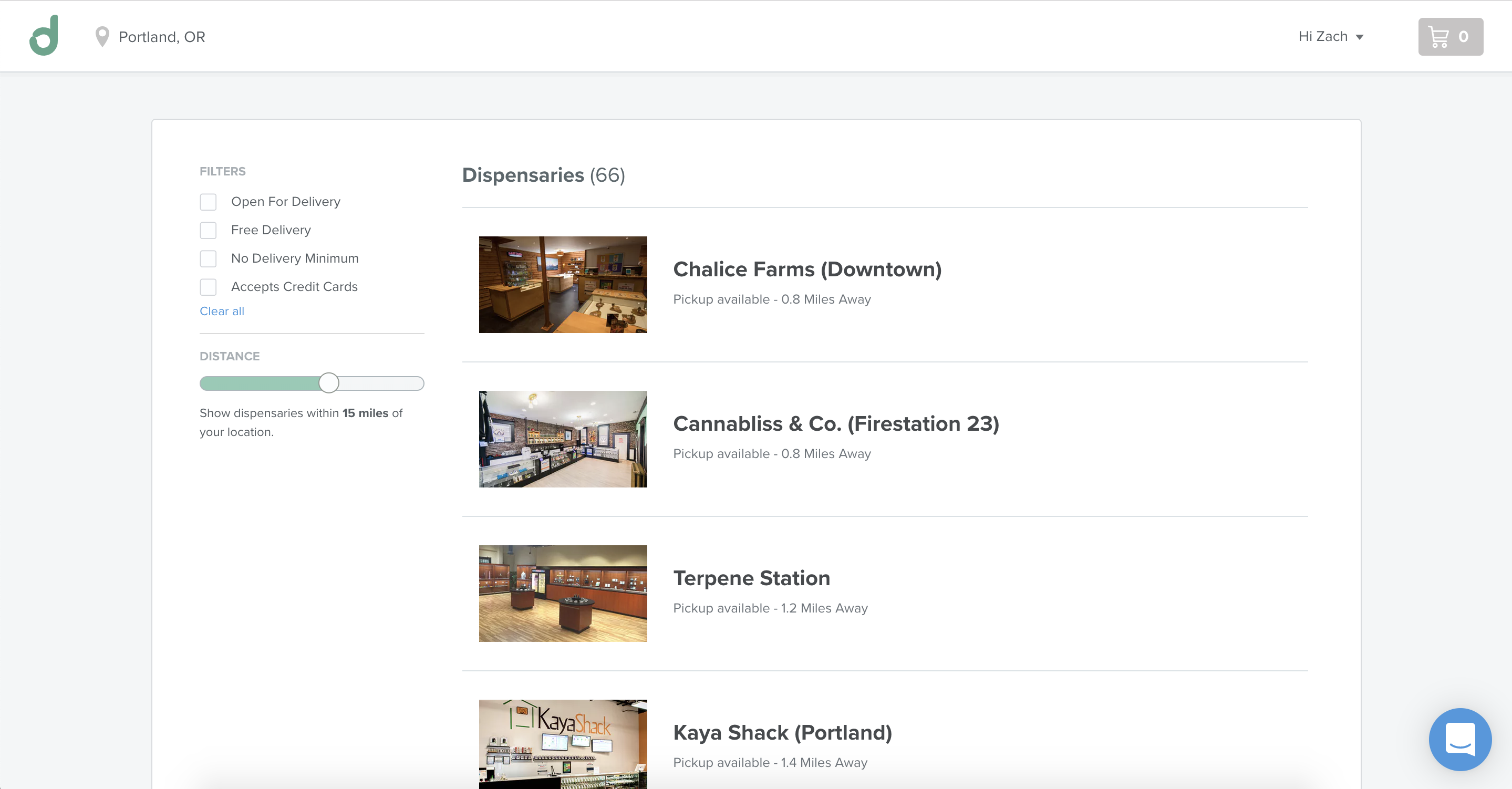
Task: Click the Chalice Farms store photo
Action: 563,285
